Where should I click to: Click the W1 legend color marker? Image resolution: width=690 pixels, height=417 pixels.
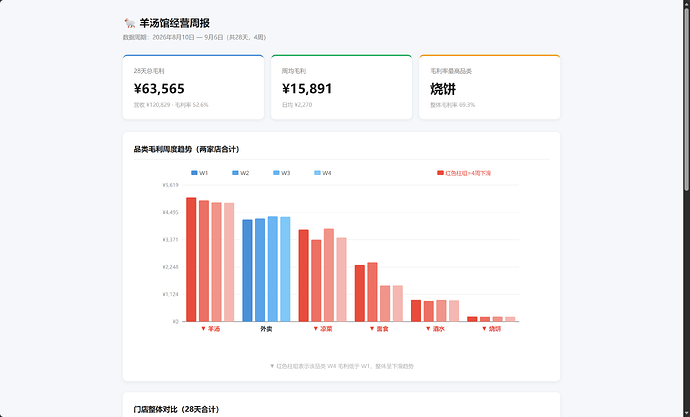[x=194, y=173]
